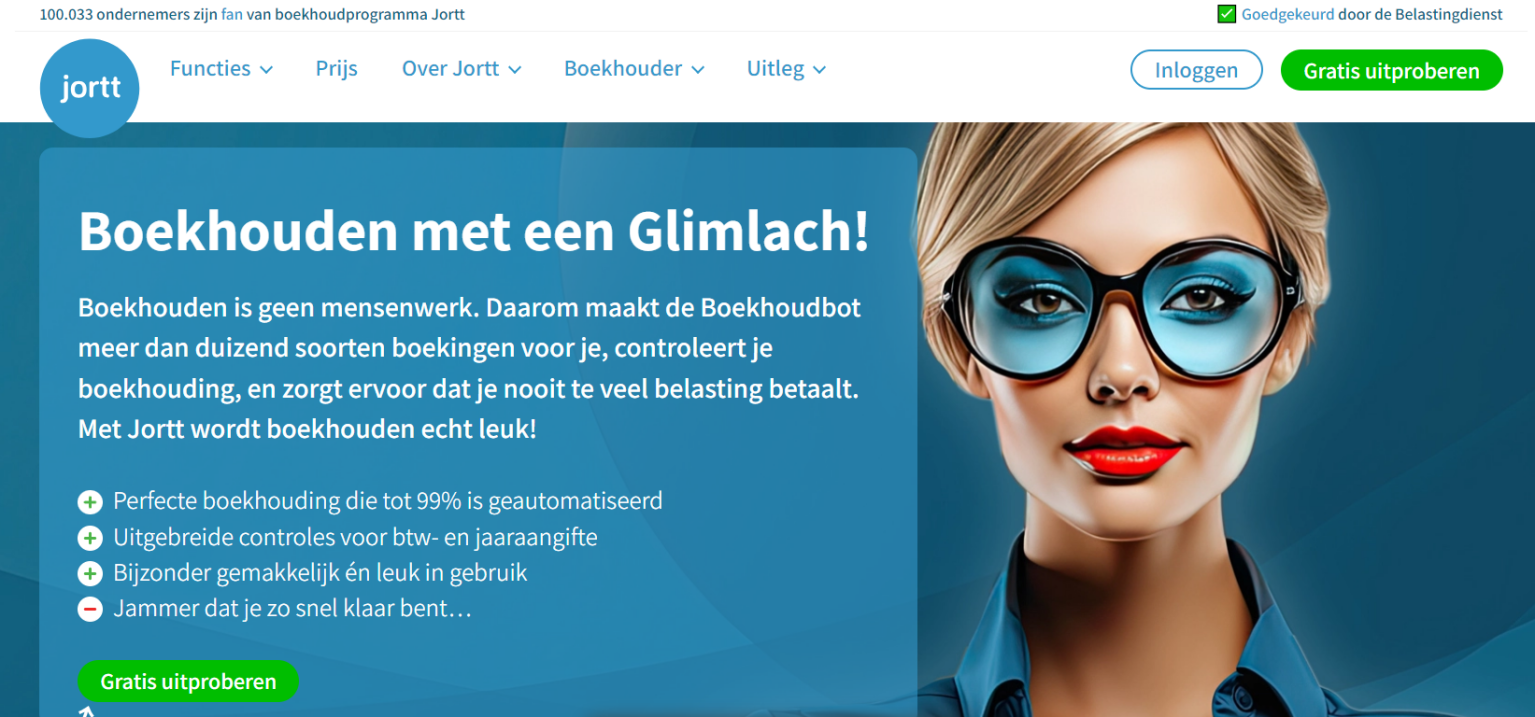Open the Functies menu item

tap(210, 68)
